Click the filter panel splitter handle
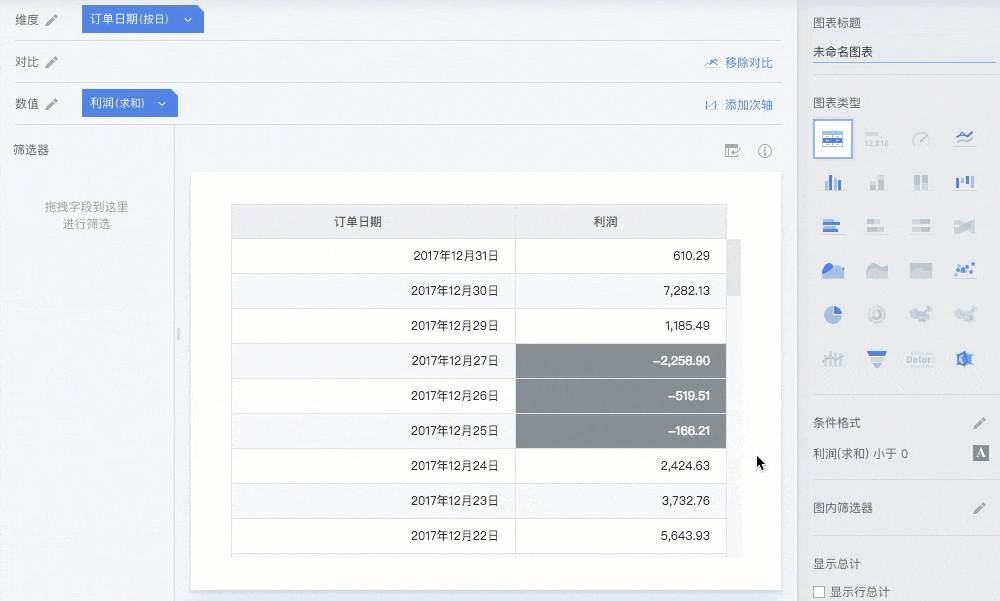1000x601 pixels. [178, 334]
